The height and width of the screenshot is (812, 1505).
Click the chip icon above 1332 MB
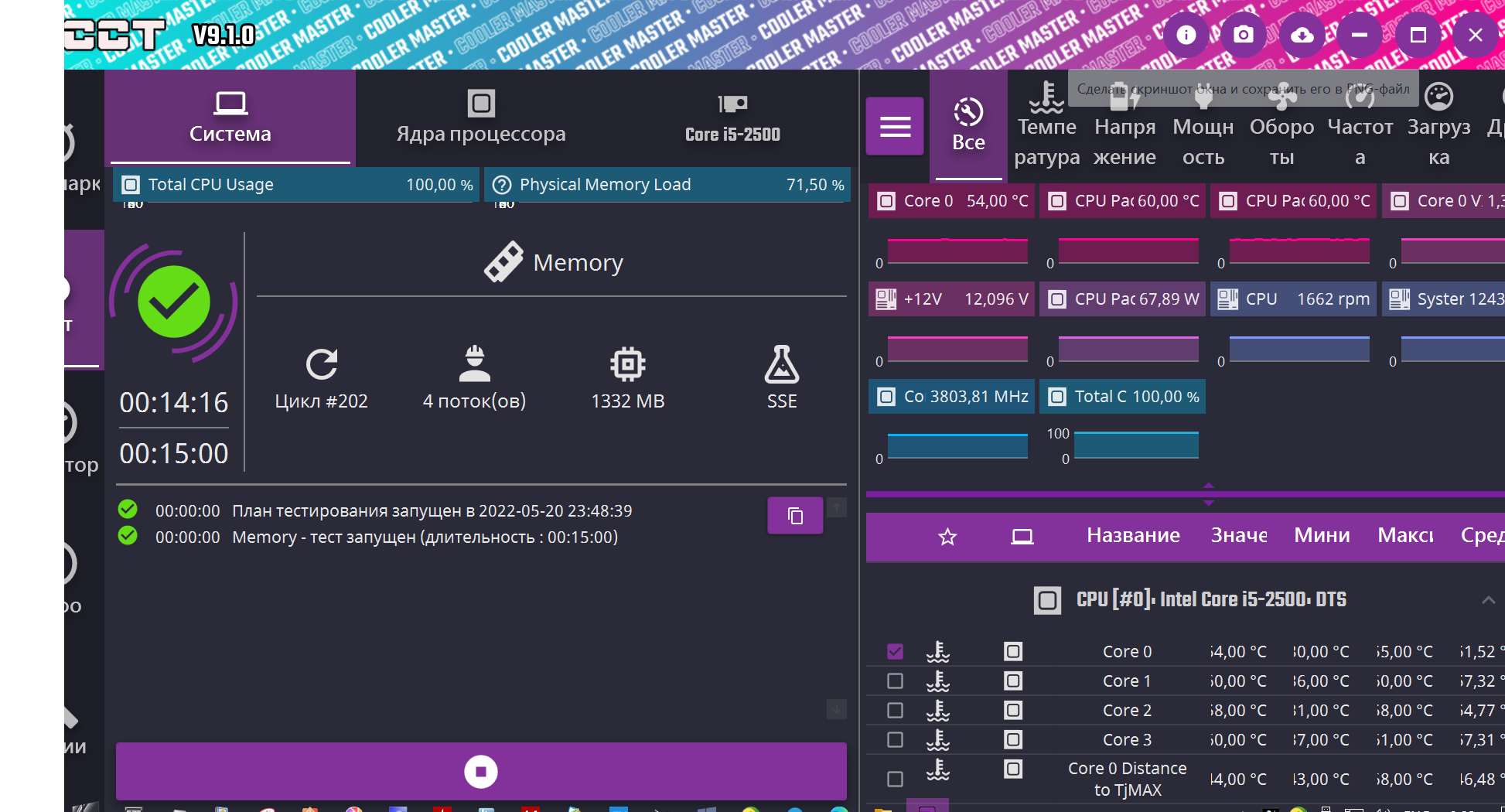coord(628,364)
